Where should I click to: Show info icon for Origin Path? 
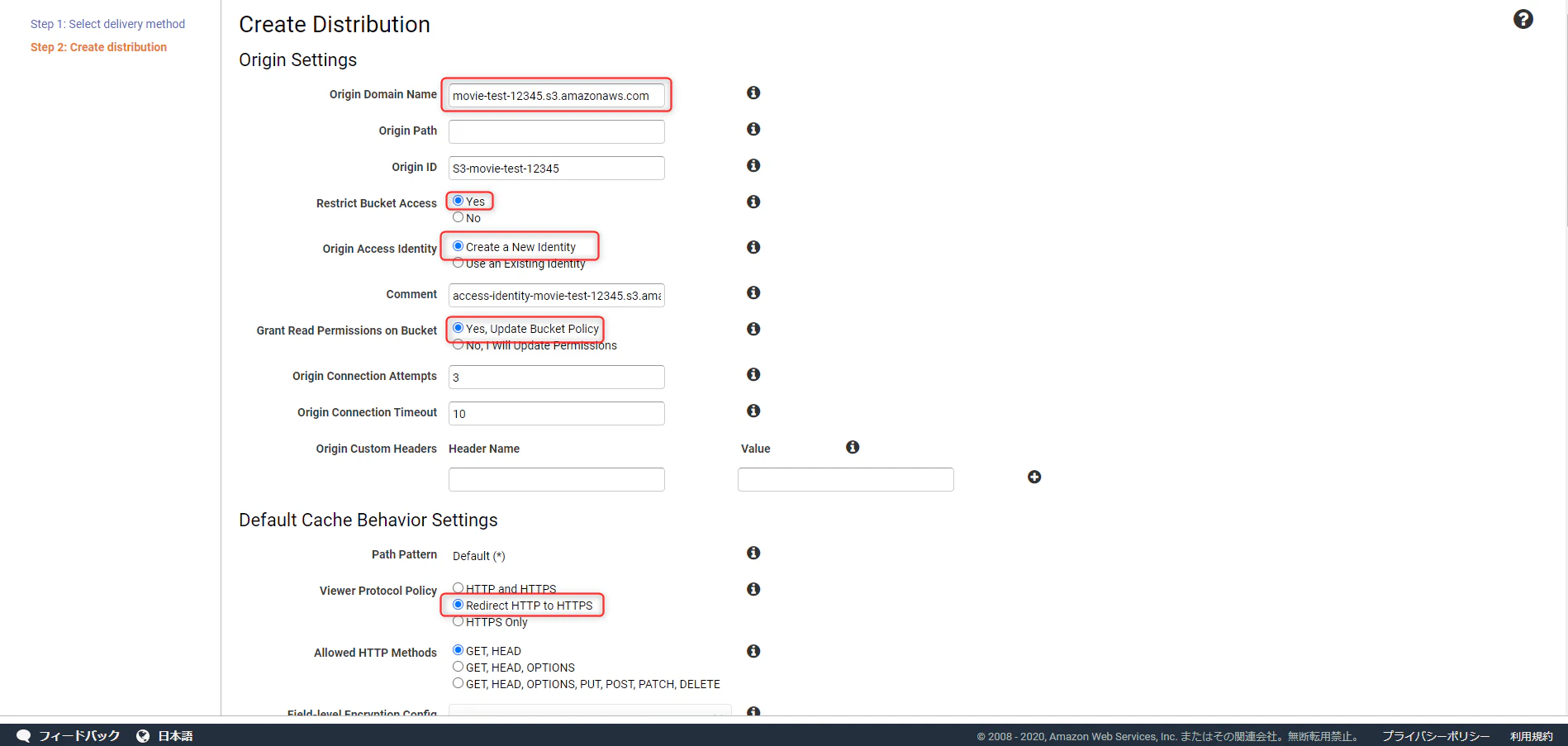753,129
